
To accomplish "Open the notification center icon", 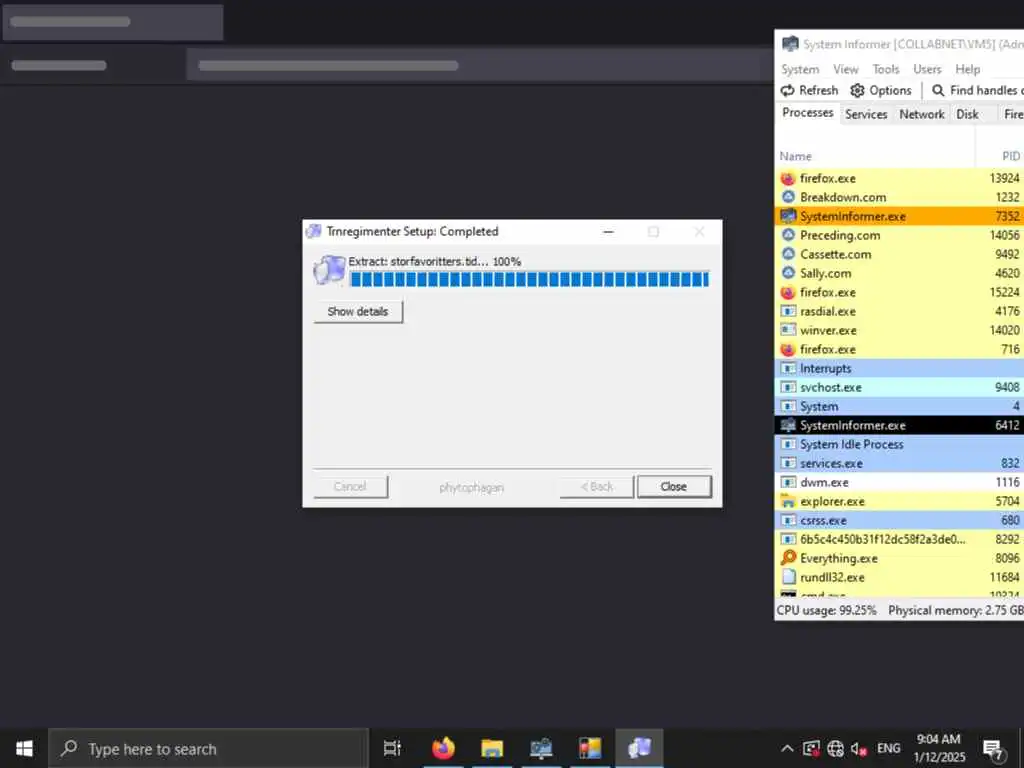I will (x=993, y=749).
